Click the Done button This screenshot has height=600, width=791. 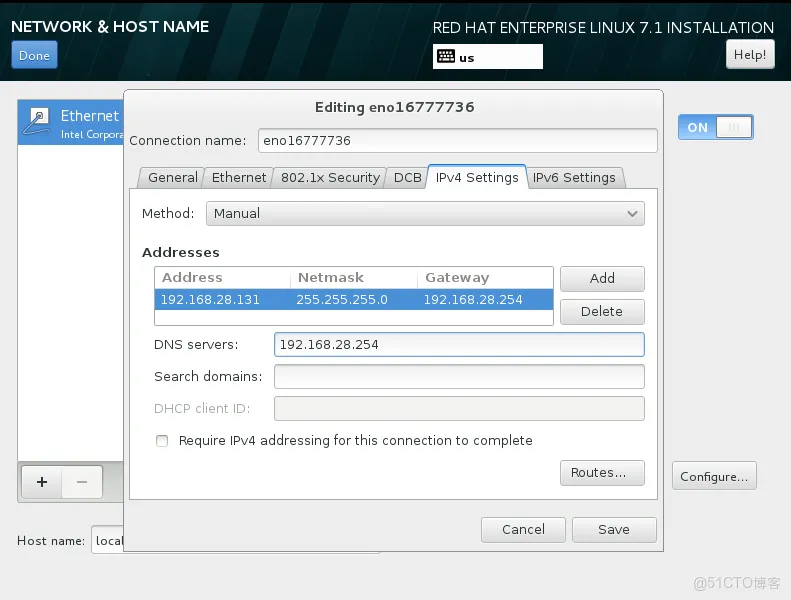click(34, 55)
